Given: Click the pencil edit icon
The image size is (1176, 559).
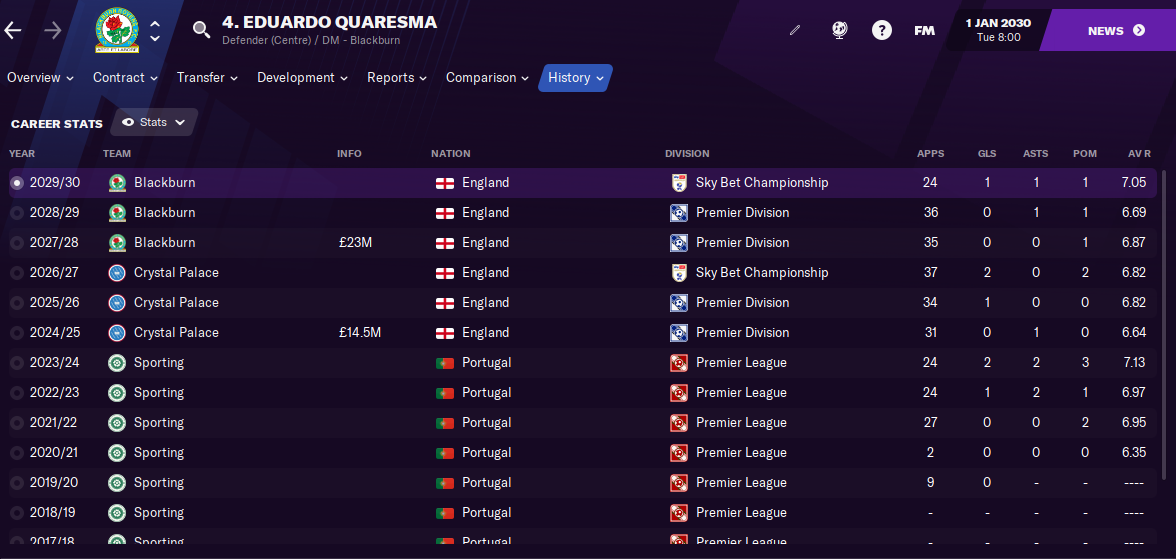Looking at the screenshot, I should 795,31.
